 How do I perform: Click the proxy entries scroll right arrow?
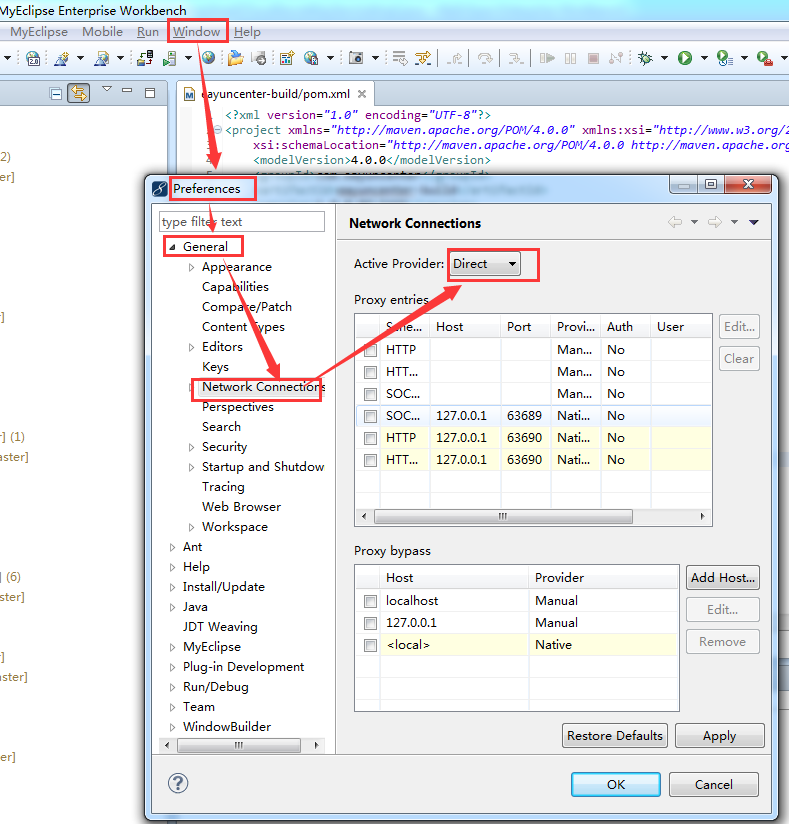point(703,516)
